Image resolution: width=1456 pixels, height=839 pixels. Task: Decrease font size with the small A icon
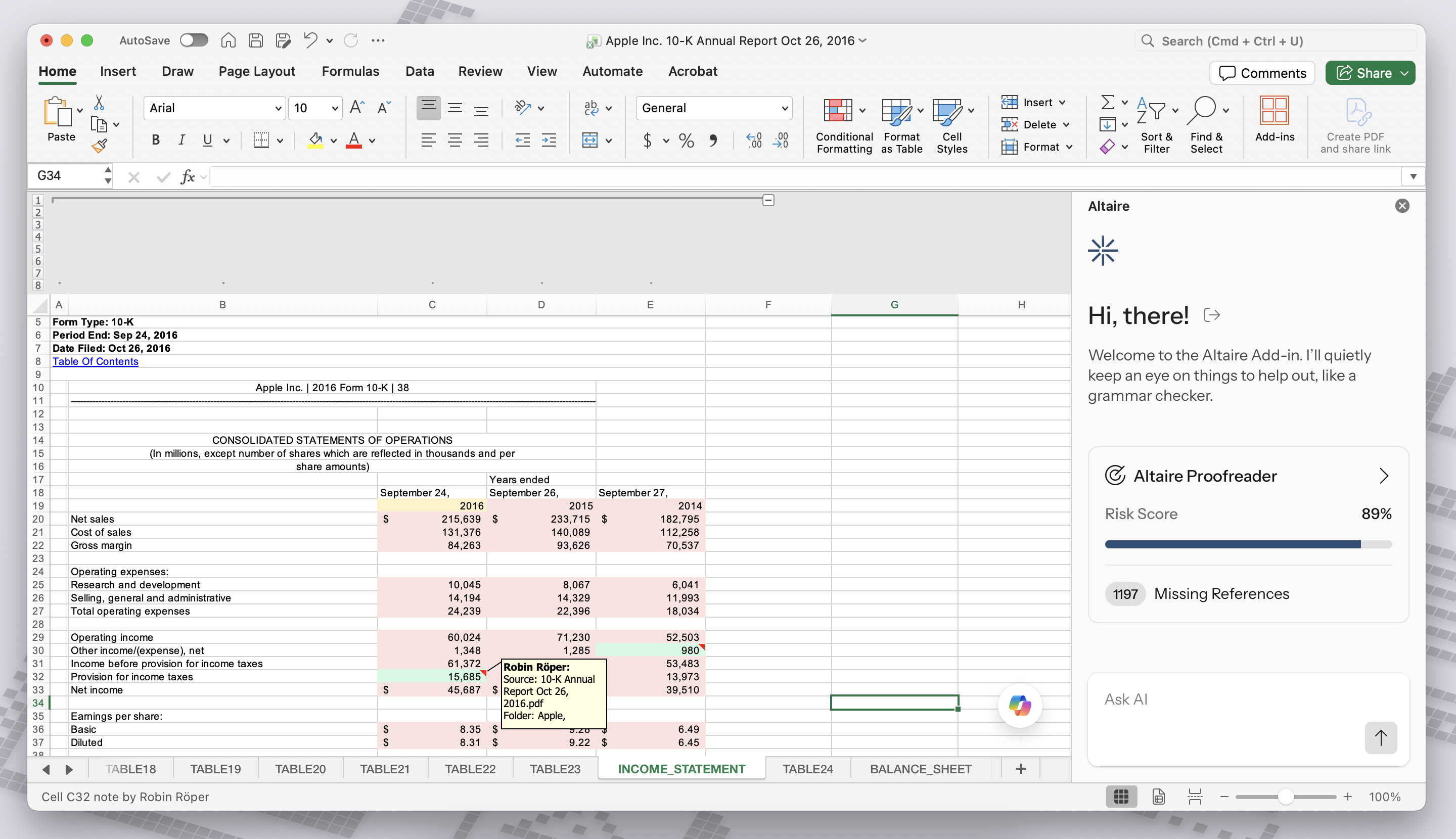pos(384,108)
